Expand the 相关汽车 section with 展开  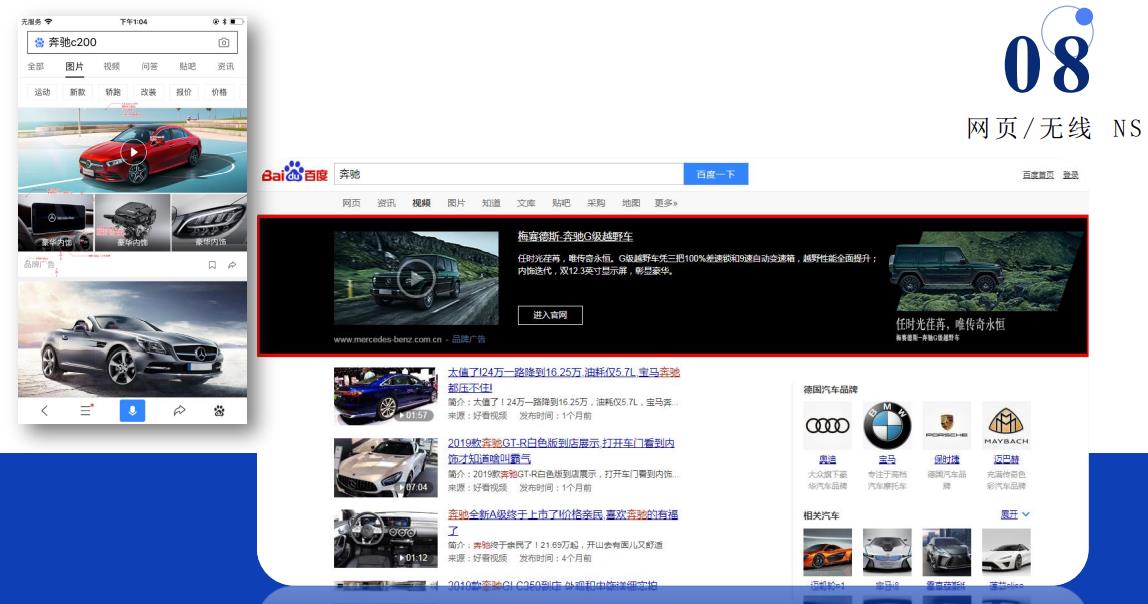click(1015, 515)
